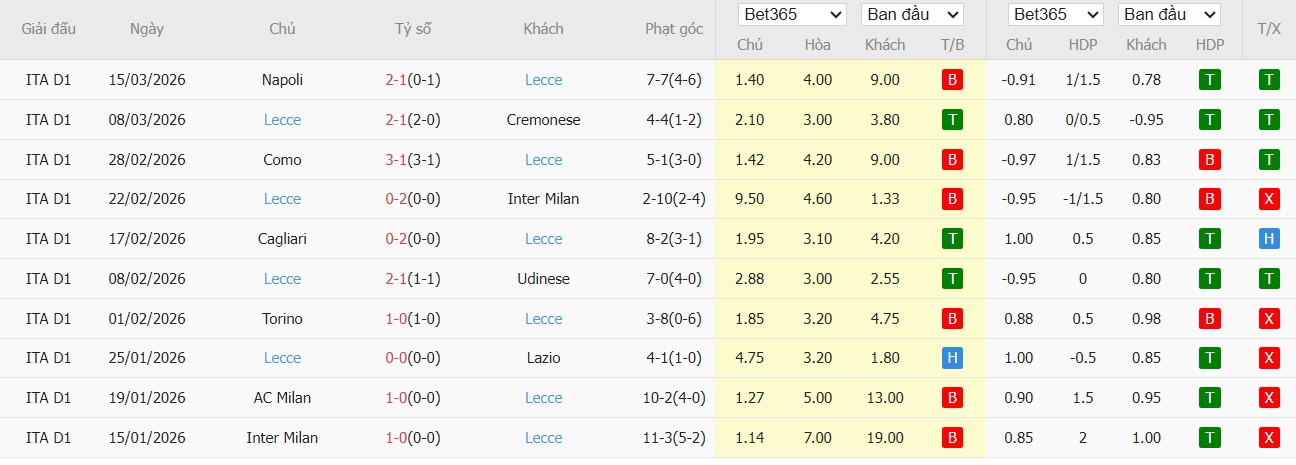Click red B badge in Napoli match row
This screenshot has height=465, width=1296.
pyautogui.click(x=952, y=80)
